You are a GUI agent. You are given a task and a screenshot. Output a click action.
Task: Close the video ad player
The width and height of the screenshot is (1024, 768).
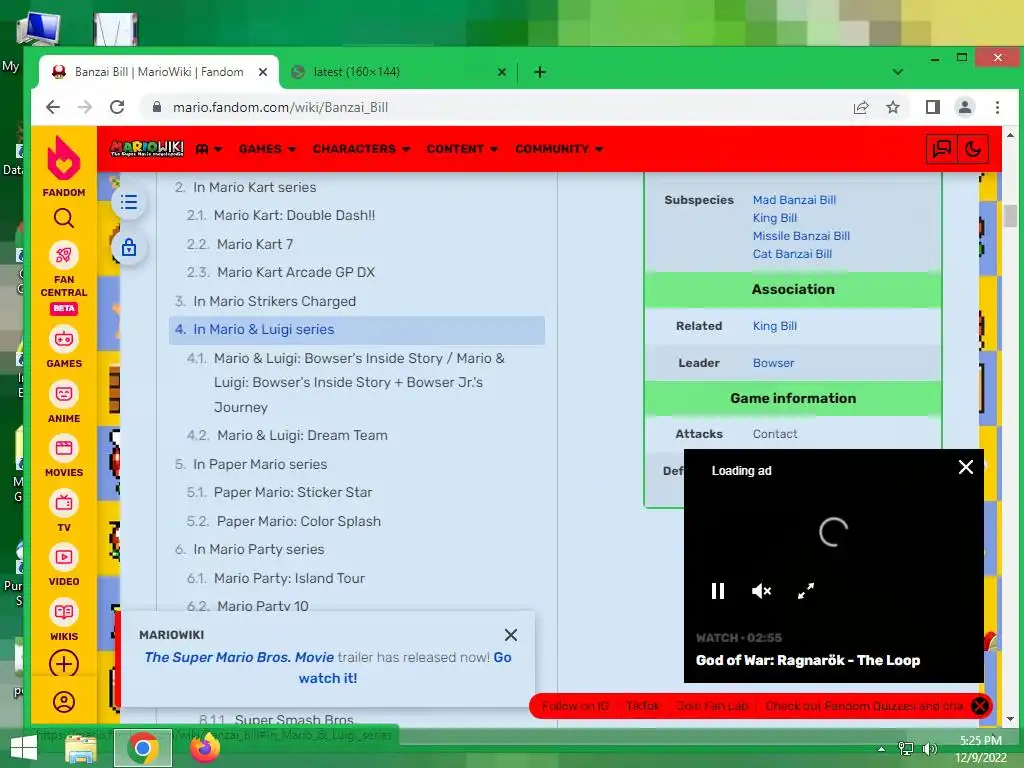pos(965,467)
